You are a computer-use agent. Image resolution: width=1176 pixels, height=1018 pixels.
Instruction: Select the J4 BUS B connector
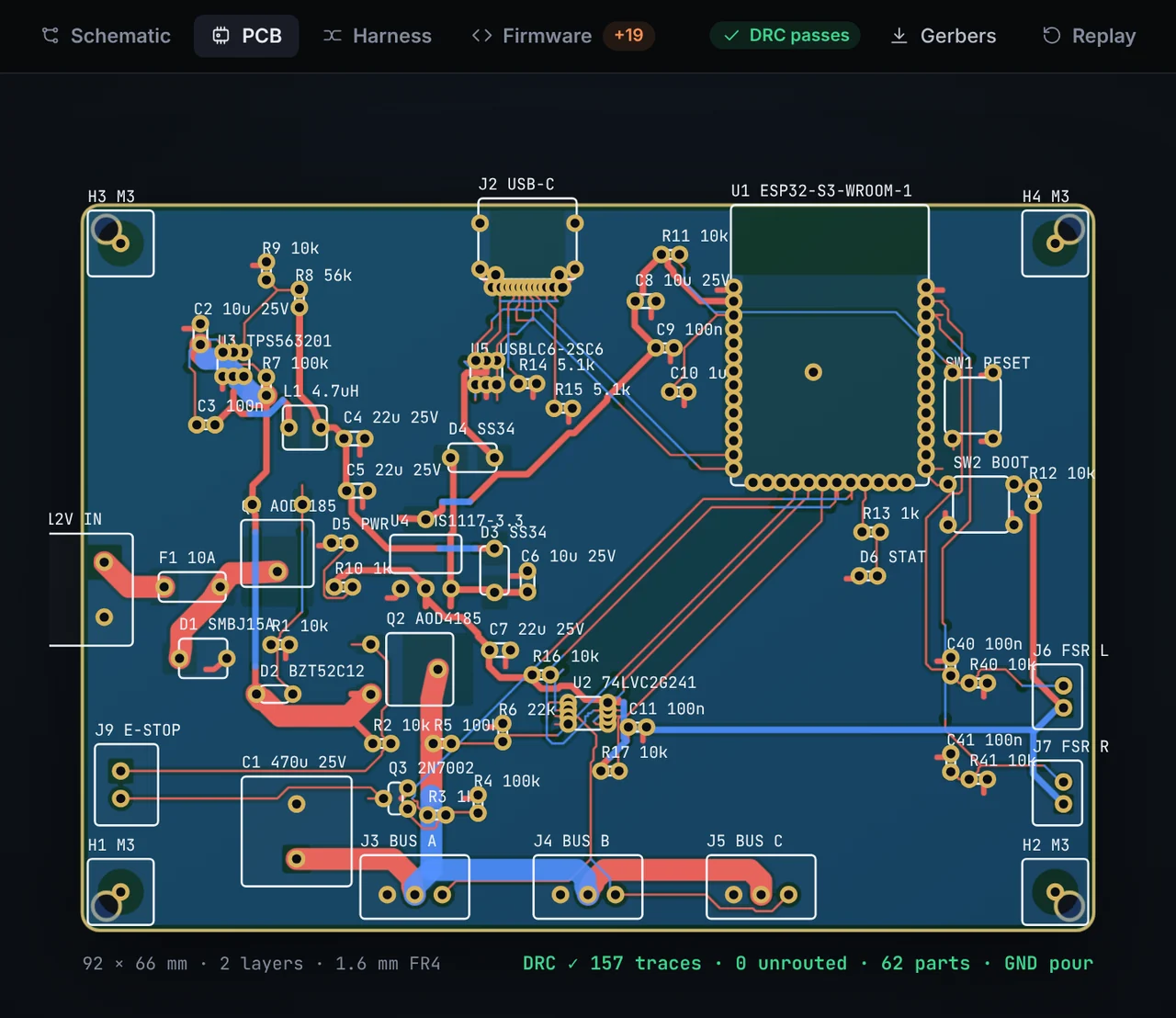[588, 887]
